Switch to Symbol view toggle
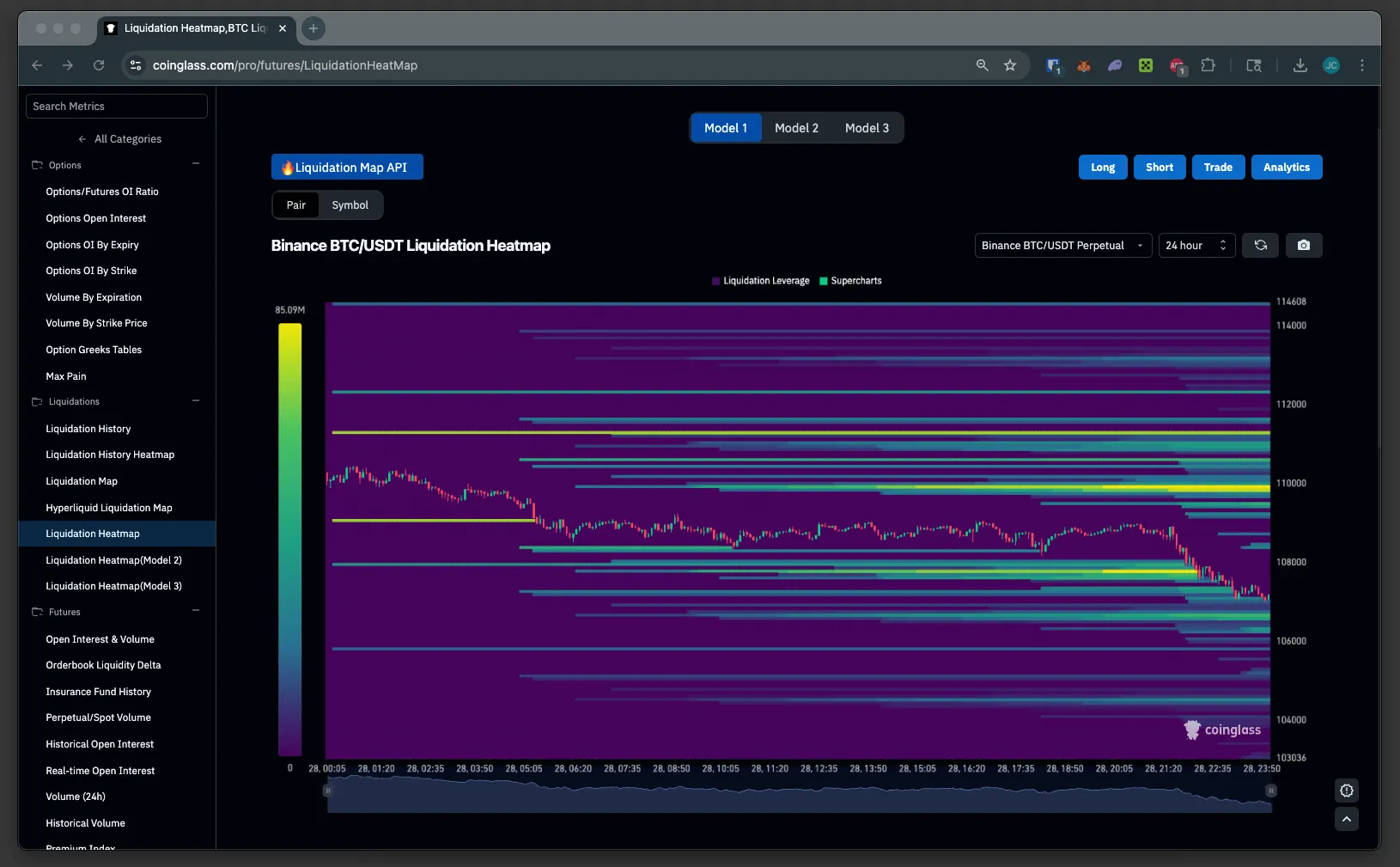1400x867 pixels. coord(350,205)
